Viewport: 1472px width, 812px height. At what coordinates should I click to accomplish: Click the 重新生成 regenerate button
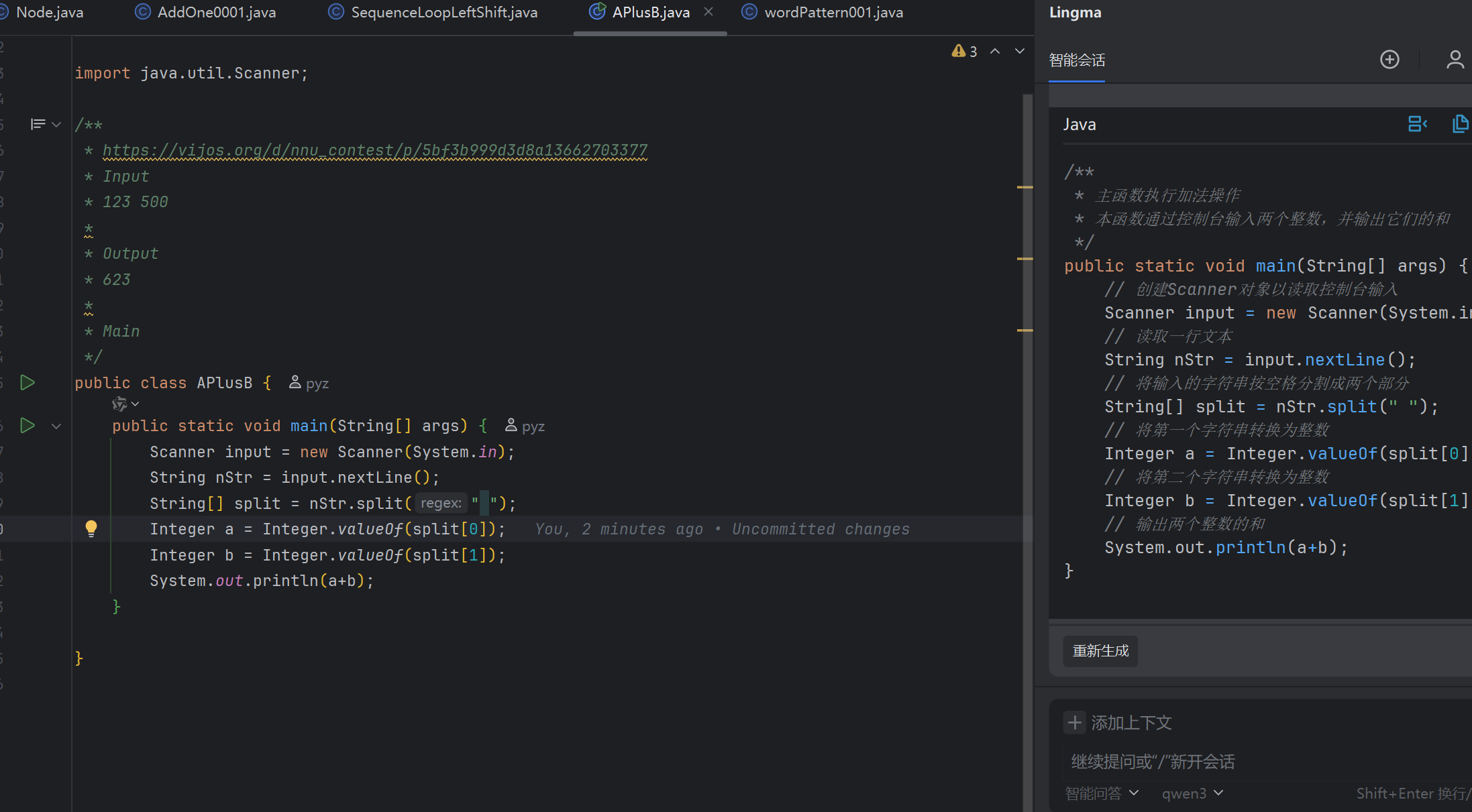1100,651
